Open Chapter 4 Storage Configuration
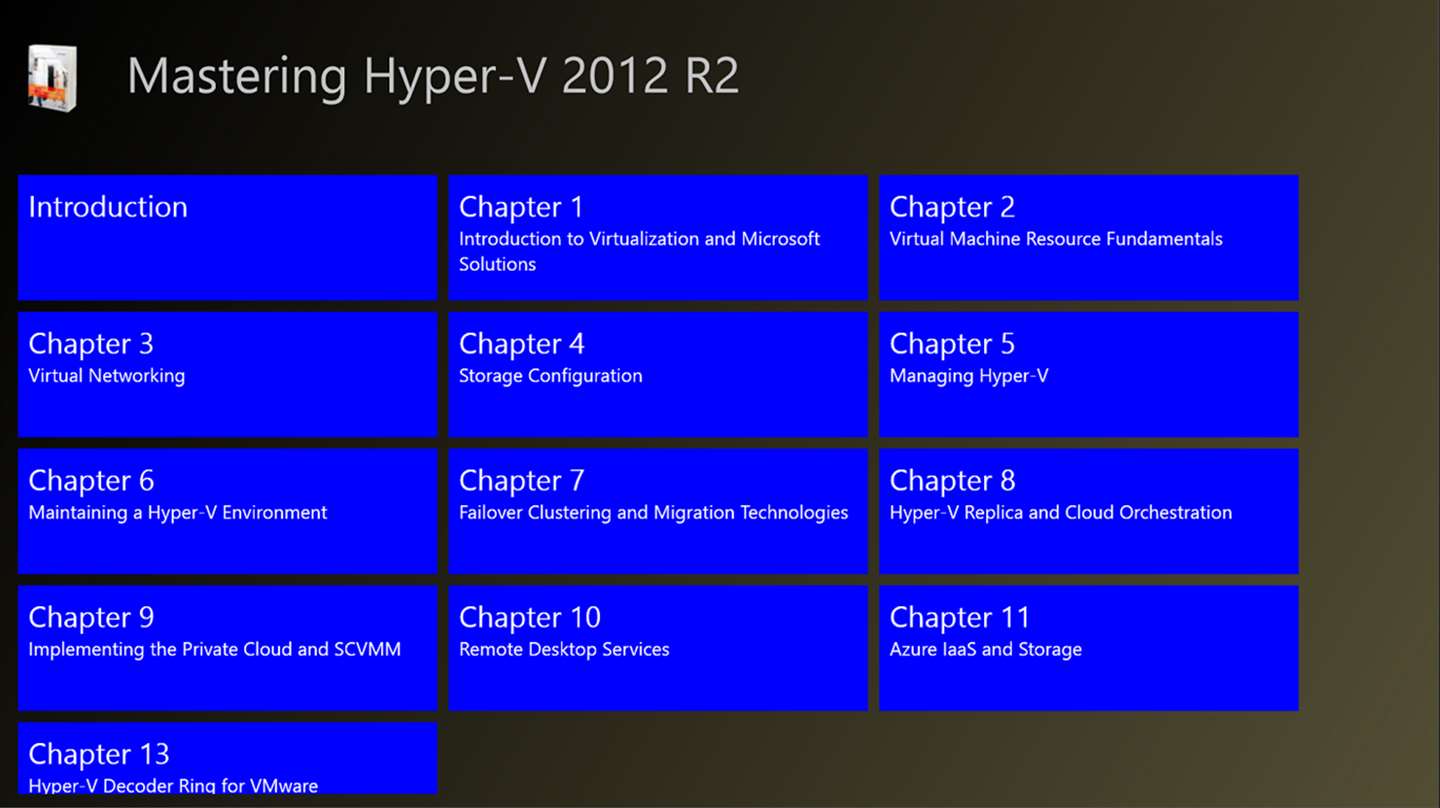1440x808 pixels. point(658,375)
